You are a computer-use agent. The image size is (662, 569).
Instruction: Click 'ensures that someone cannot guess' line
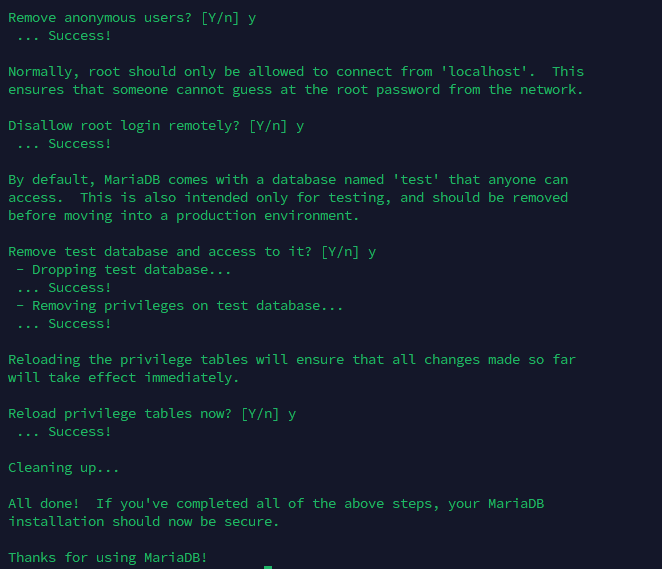[296, 90]
